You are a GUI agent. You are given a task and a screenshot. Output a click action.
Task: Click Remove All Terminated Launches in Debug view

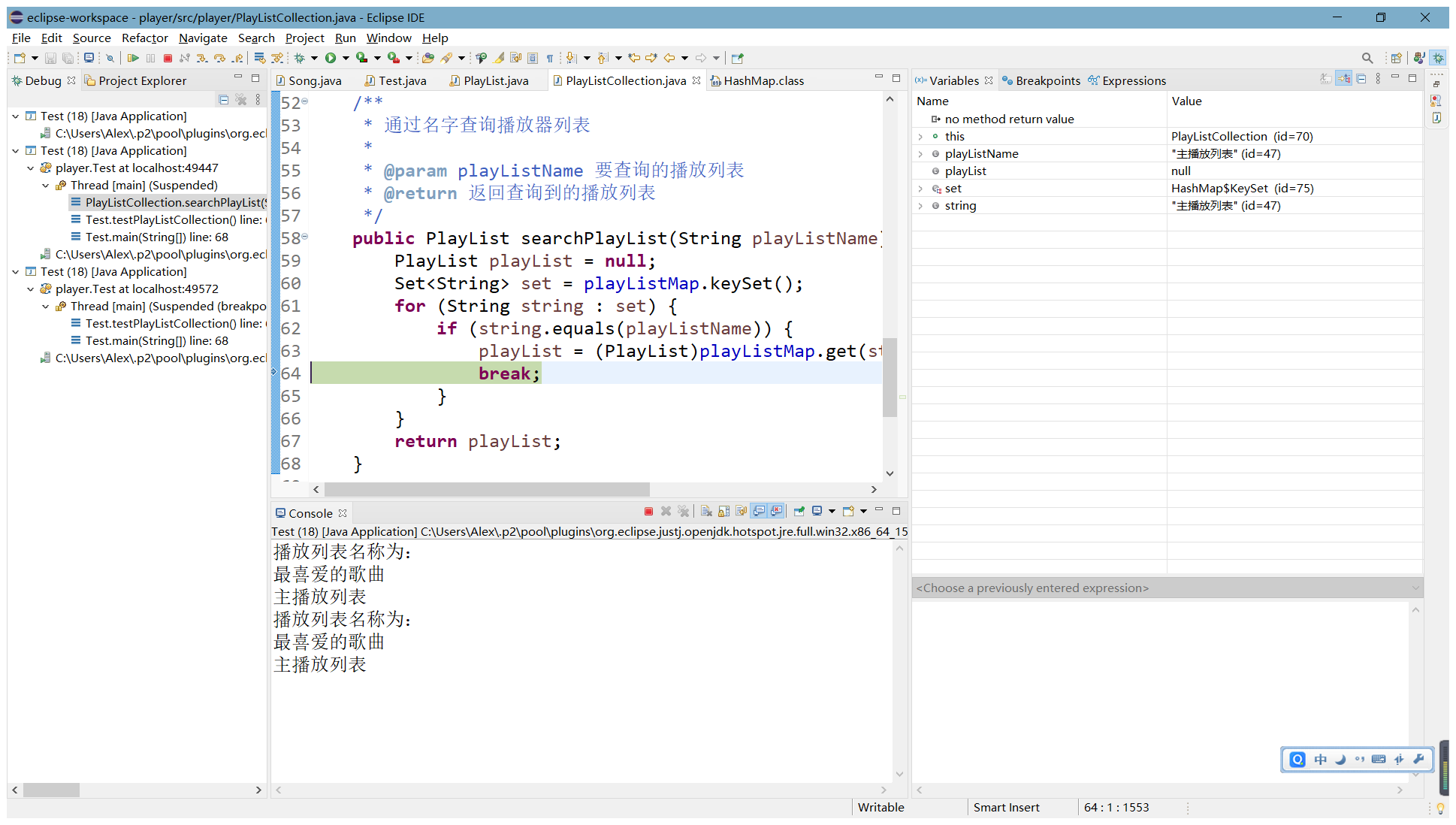point(241,99)
